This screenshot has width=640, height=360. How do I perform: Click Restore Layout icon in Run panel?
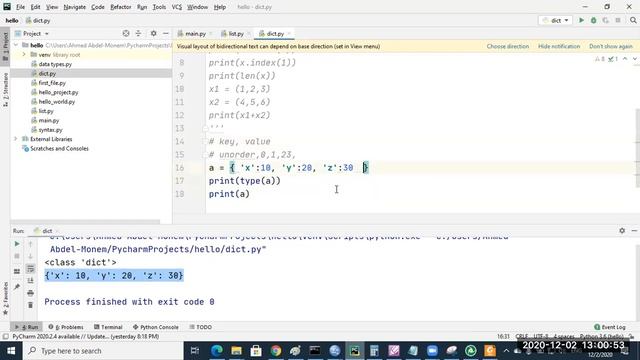[x=17, y=271]
